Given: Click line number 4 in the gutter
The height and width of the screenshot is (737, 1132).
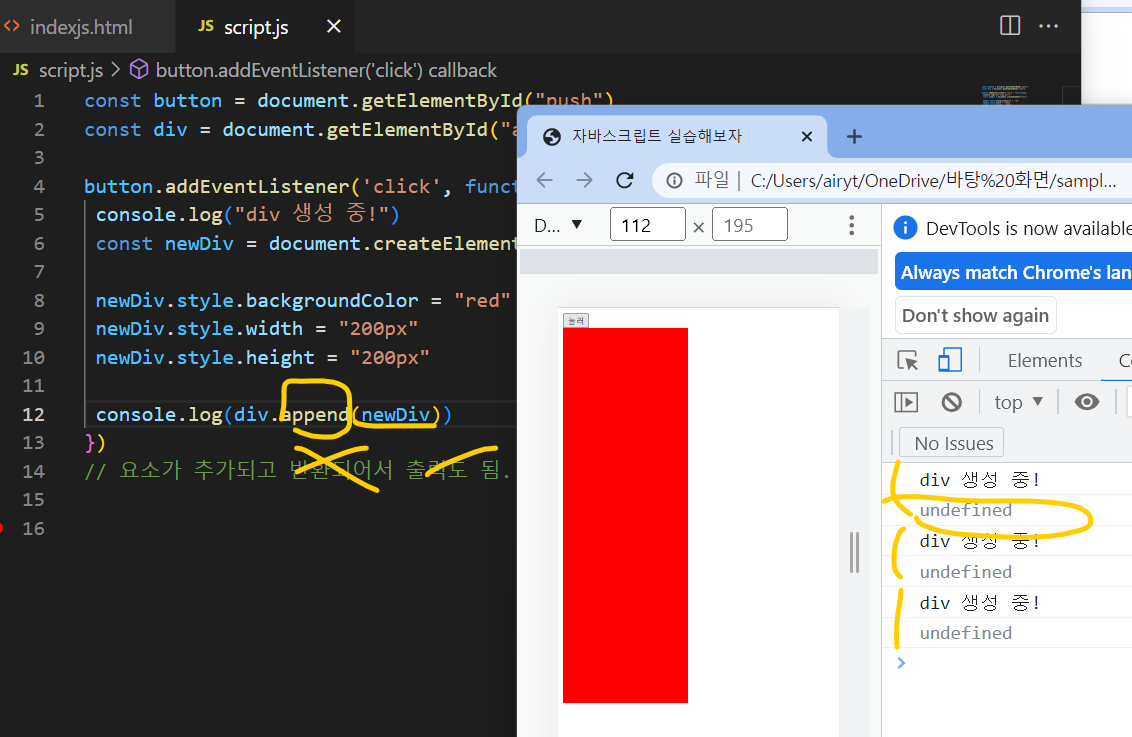Looking at the screenshot, I should click(x=39, y=186).
